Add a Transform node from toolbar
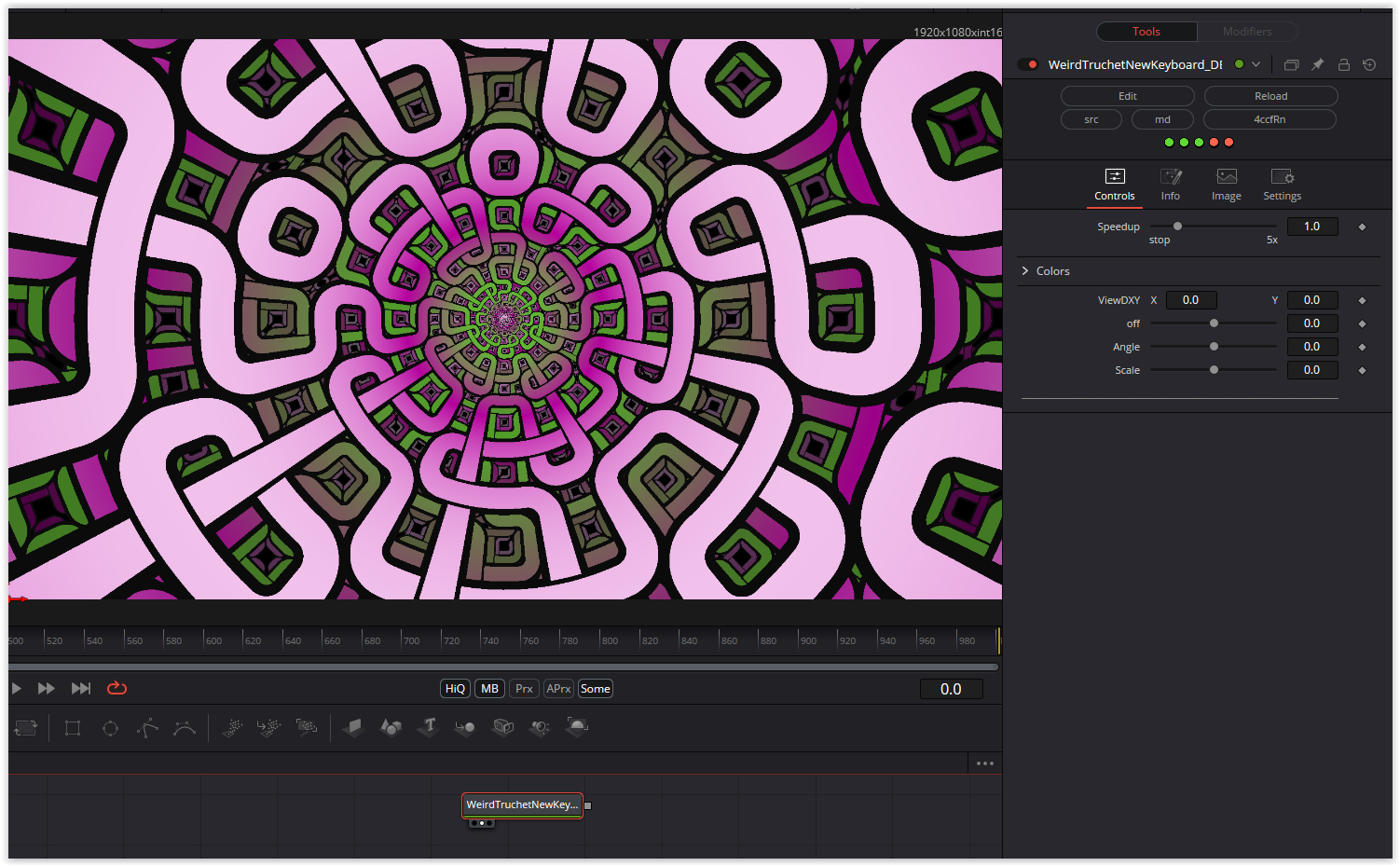Viewport: 1400px width, 866px height. point(25,728)
